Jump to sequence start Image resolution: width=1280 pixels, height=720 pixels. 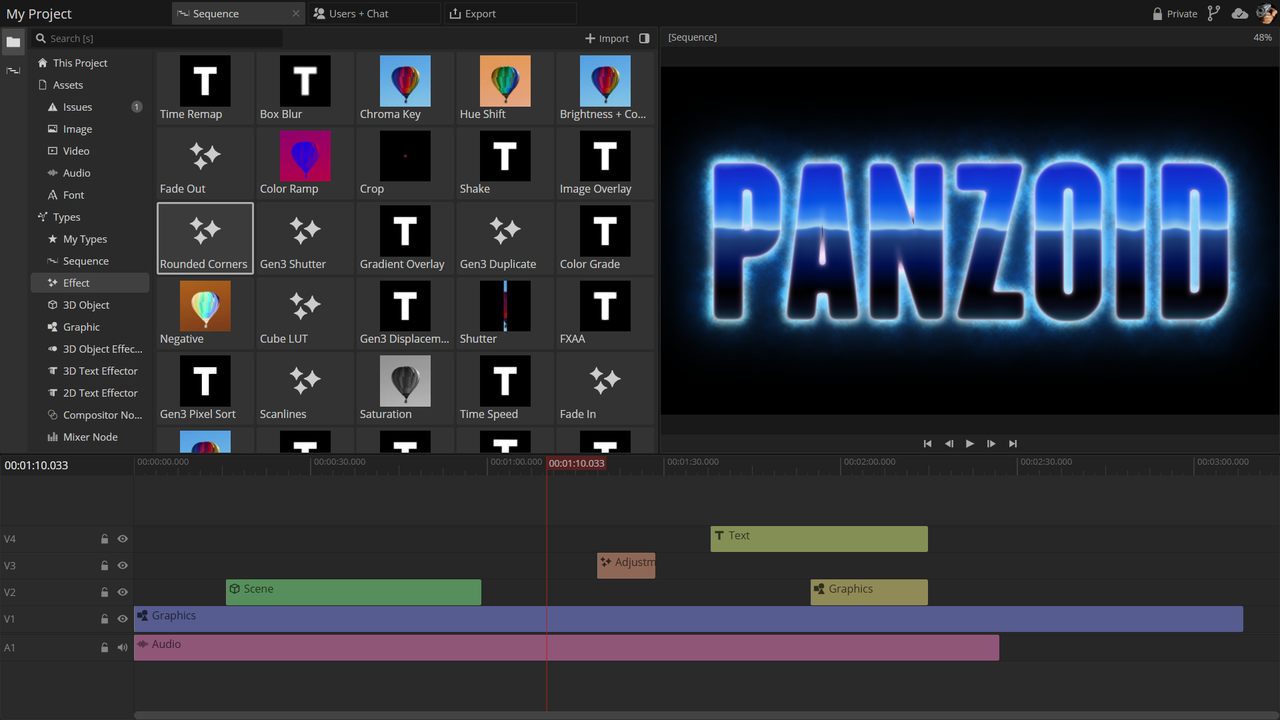[x=927, y=444]
